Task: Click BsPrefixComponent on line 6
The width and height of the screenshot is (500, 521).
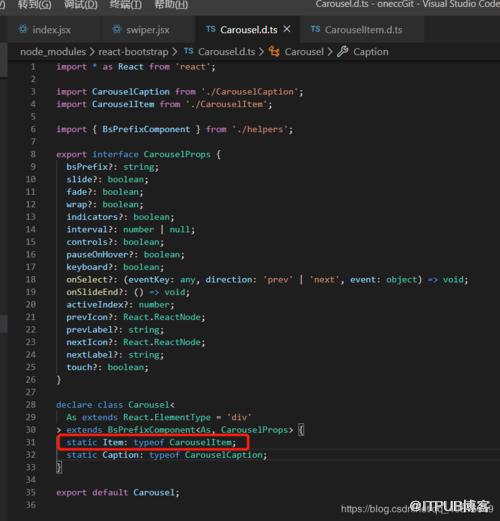Action: [146, 129]
